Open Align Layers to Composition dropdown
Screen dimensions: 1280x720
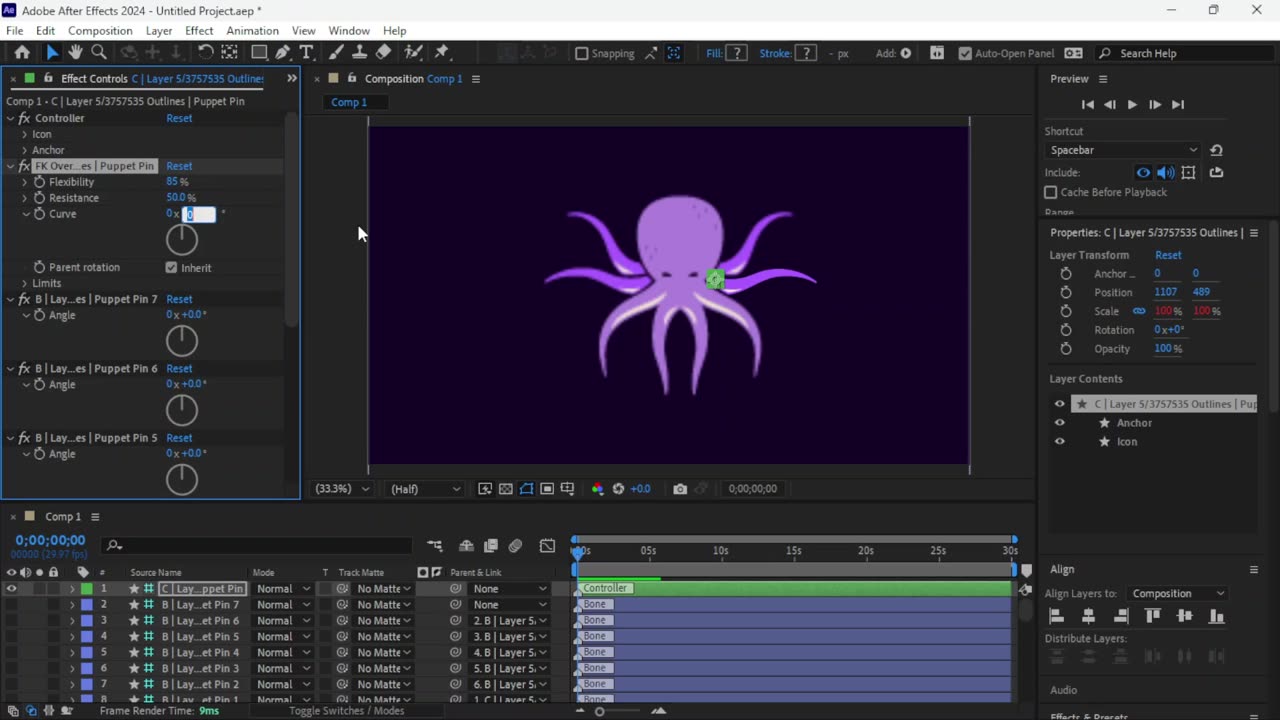[x=1178, y=593]
